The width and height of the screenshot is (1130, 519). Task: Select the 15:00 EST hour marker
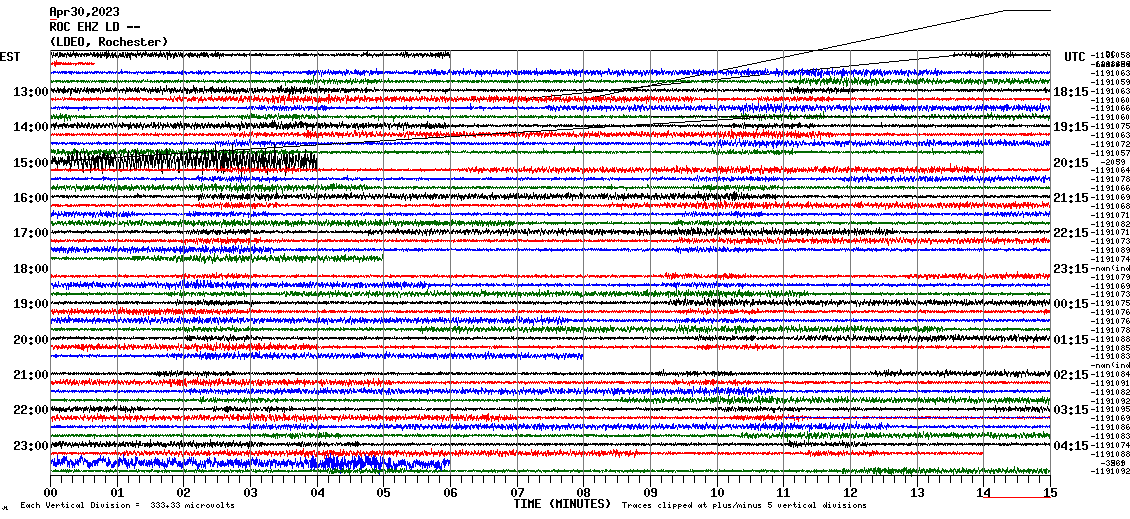(30, 163)
